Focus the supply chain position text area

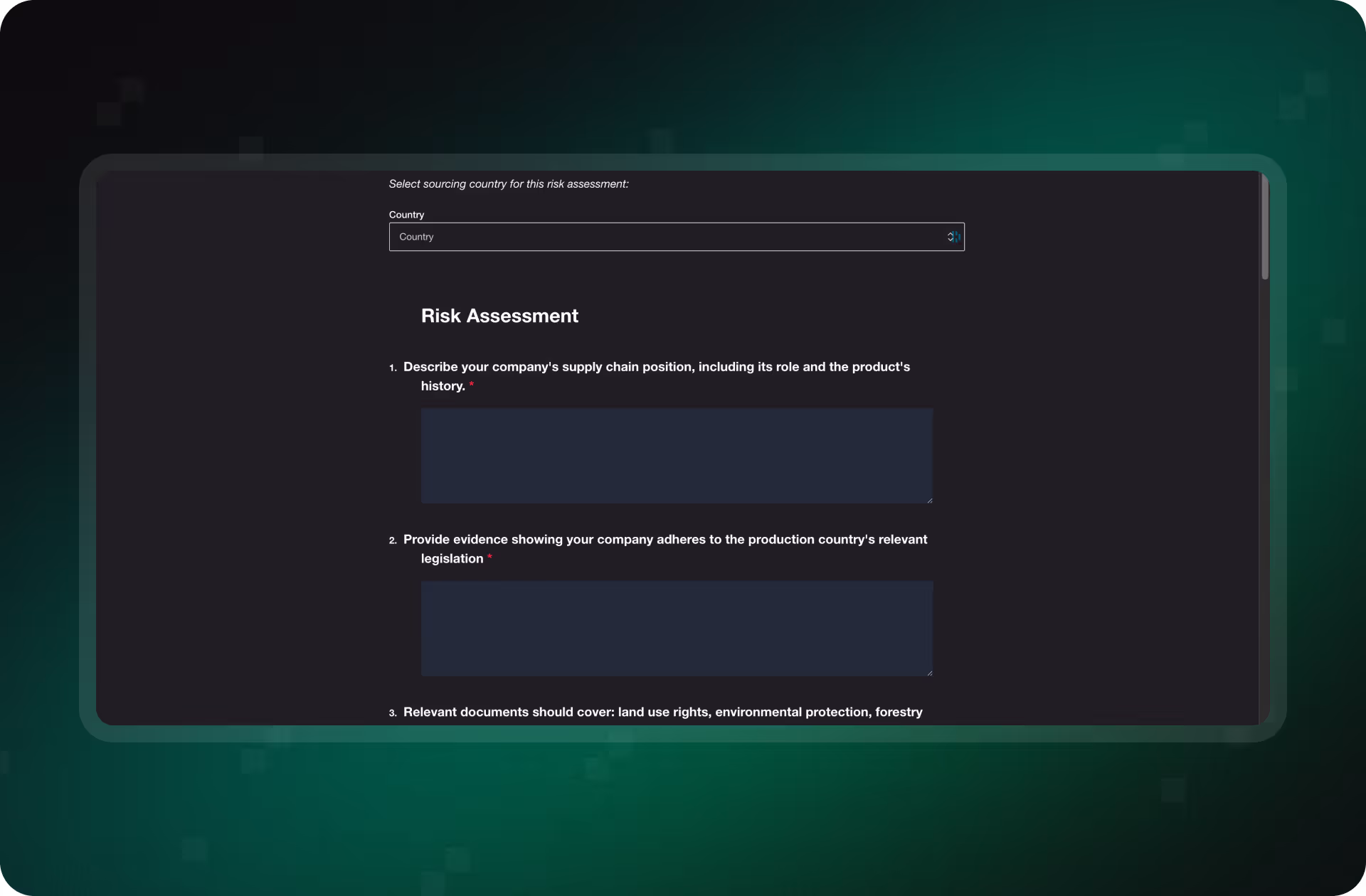[x=676, y=455]
